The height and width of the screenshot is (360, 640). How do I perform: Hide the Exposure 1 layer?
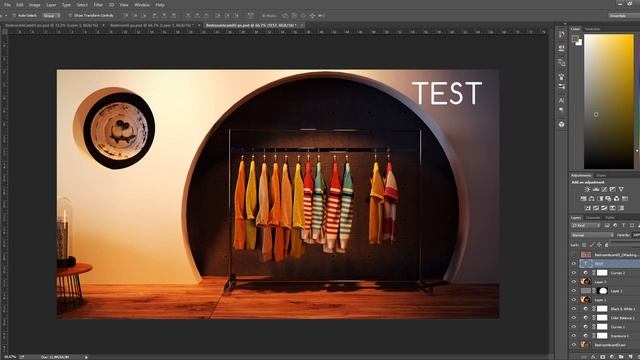[573, 336]
